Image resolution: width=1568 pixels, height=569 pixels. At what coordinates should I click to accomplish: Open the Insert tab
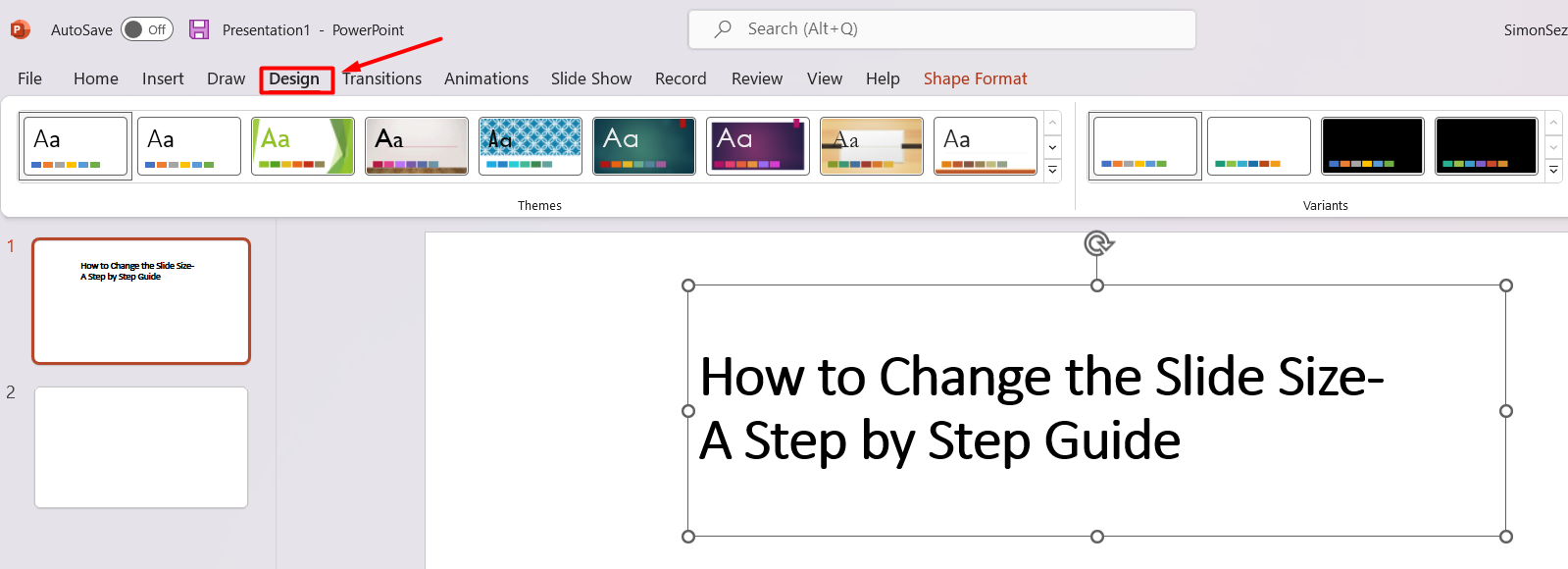tap(163, 78)
